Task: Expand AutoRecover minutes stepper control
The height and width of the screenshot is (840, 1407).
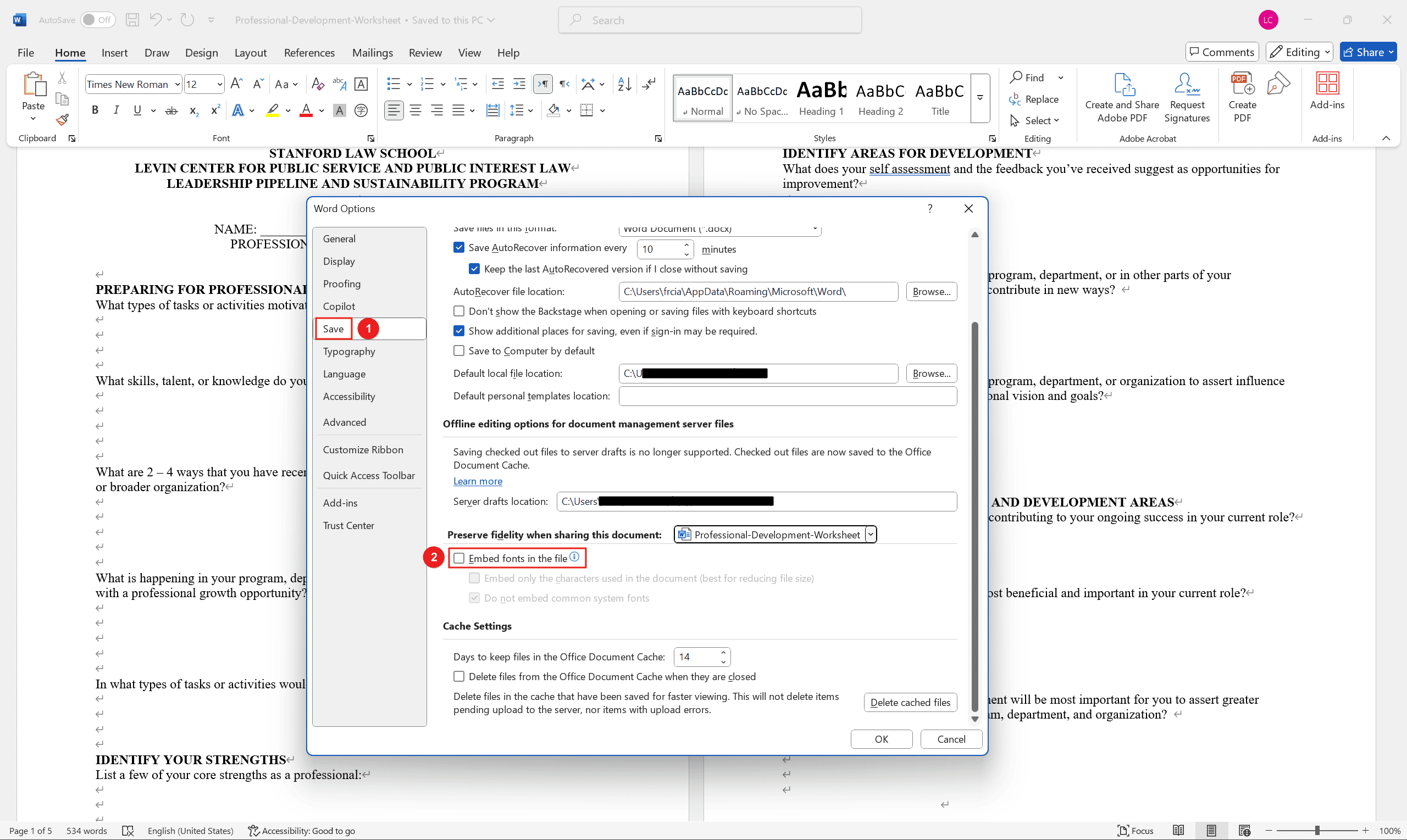Action: point(687,249)
